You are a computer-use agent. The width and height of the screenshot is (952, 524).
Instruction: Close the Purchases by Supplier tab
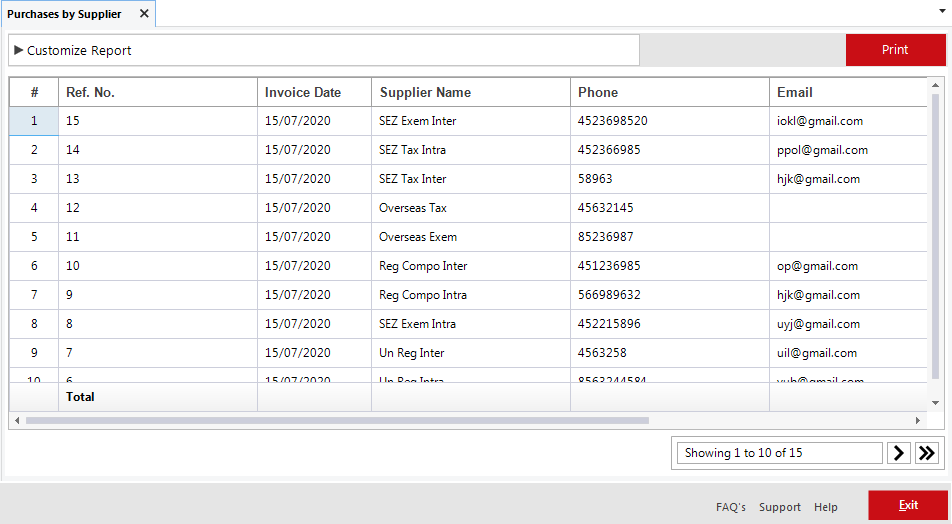tap(144, 14)
